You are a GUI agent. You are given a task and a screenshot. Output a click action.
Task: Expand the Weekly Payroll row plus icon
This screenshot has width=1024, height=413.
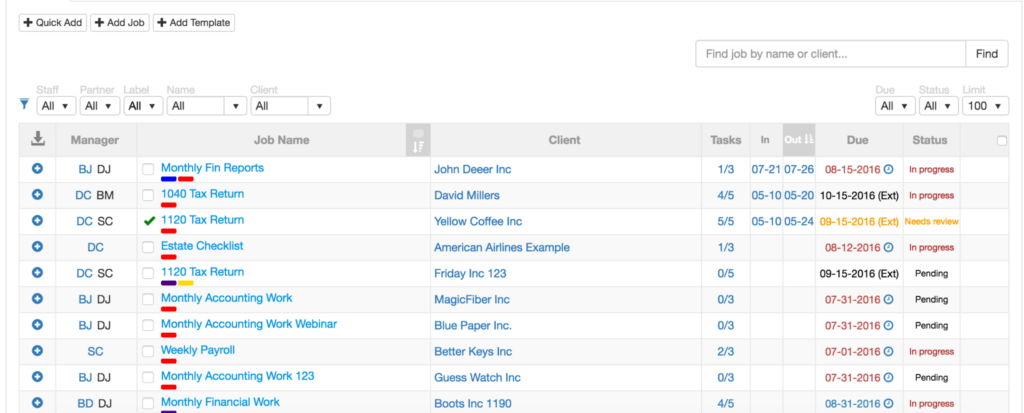point(37,351)
